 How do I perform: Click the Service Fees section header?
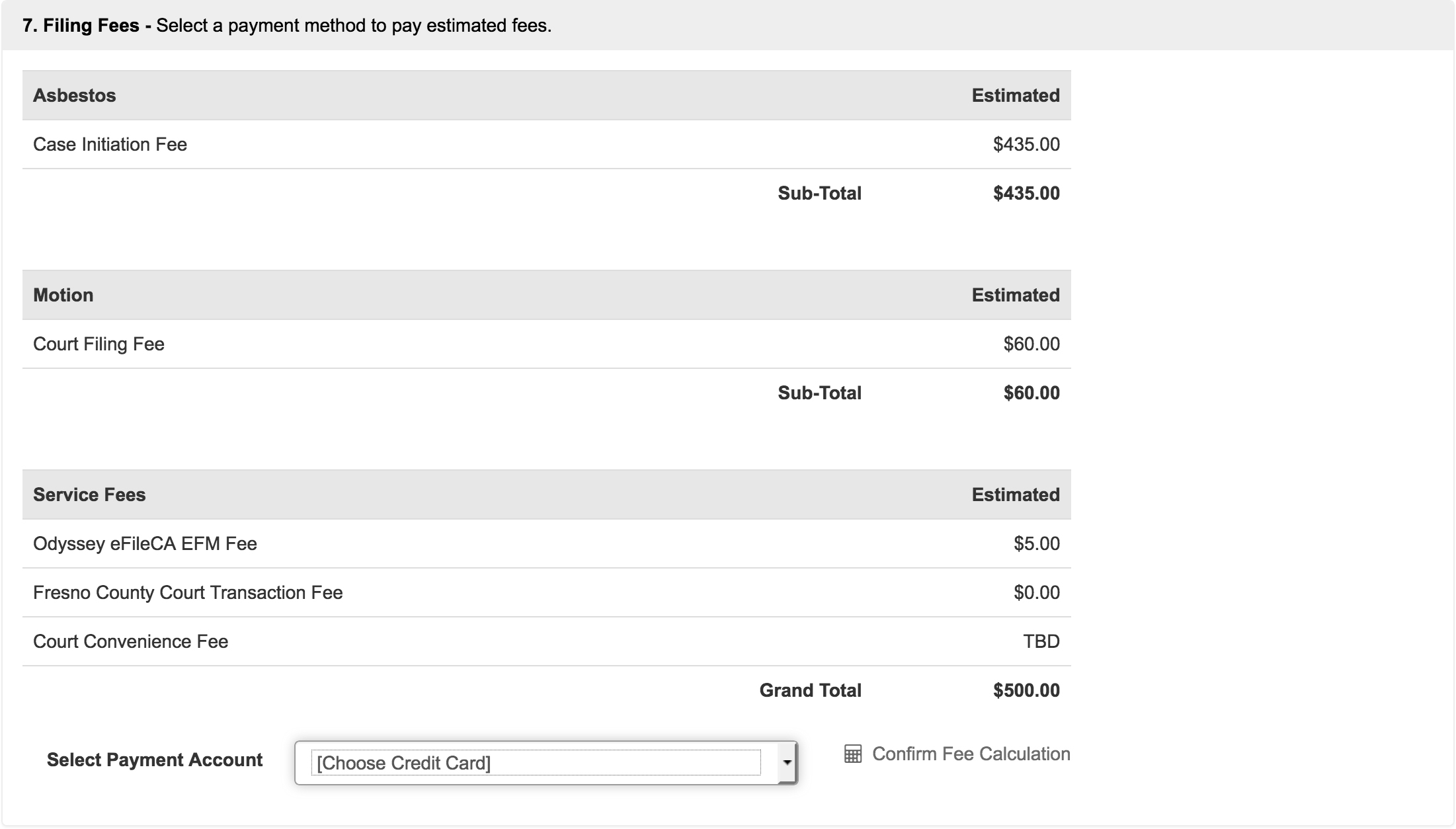pos(89,495)
